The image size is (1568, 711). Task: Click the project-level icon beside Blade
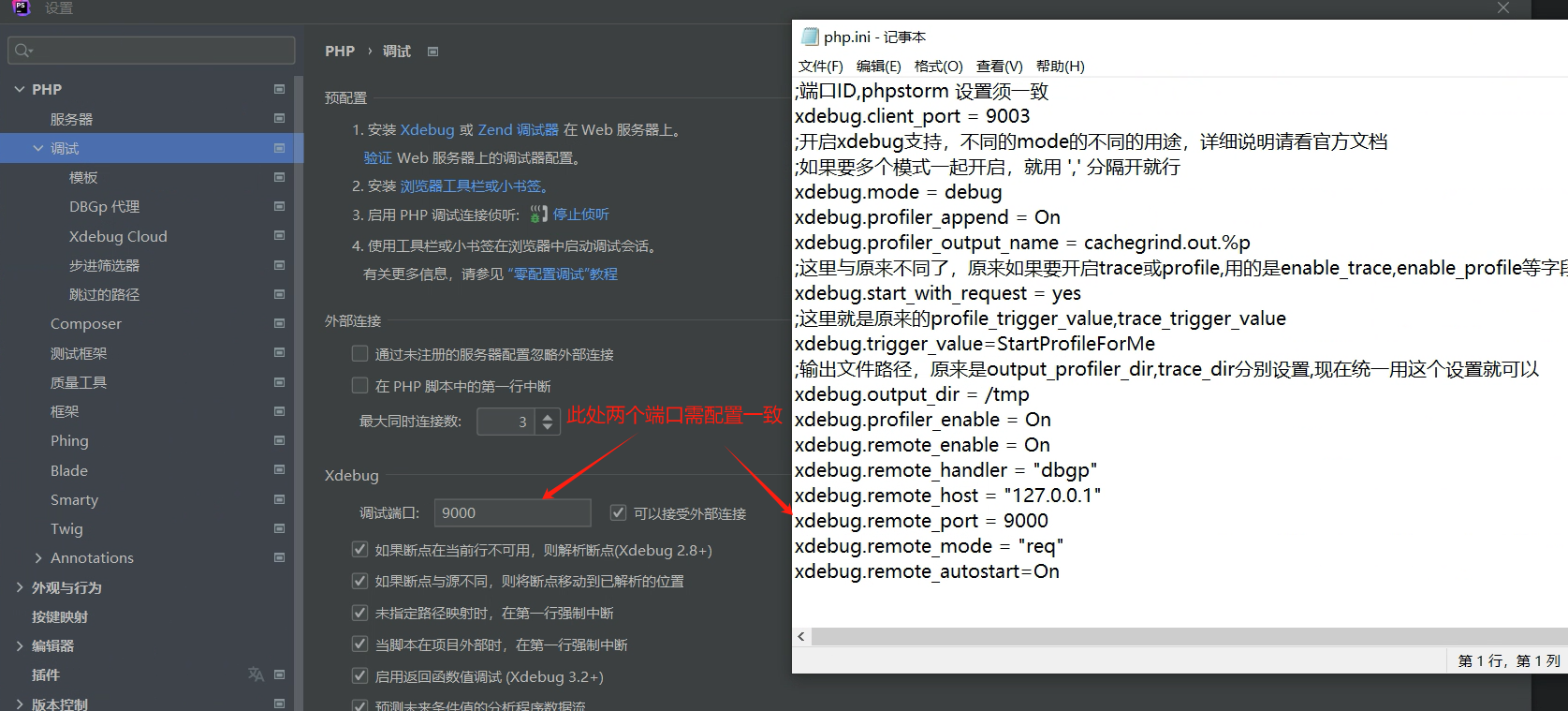pyautogui.click(x=279, y=469)
